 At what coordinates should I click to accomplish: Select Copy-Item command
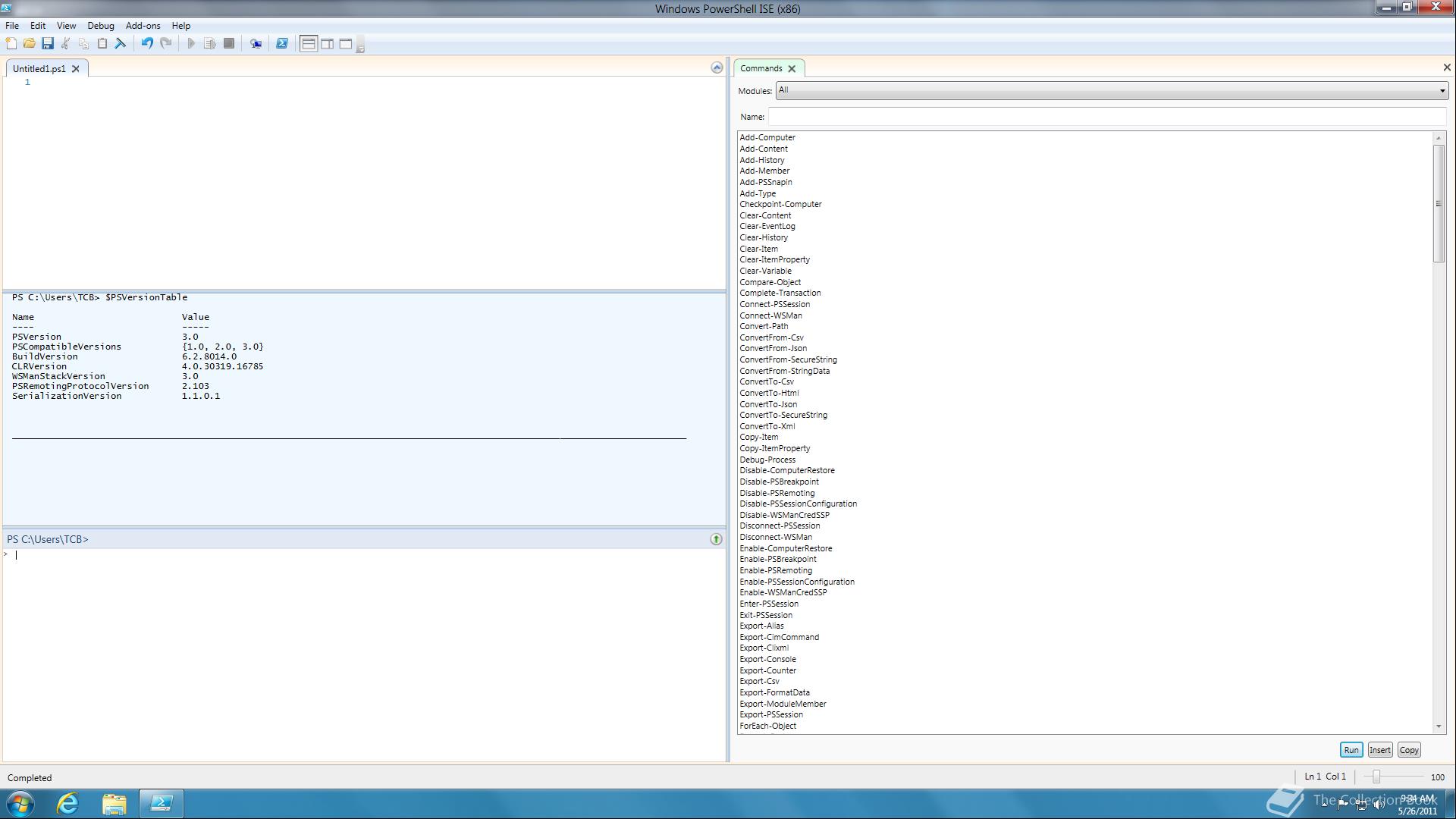coord(758,437)
